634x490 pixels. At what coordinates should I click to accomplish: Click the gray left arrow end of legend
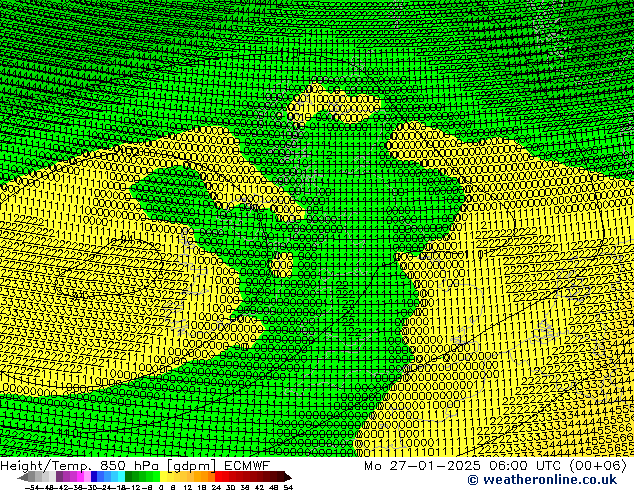(x=23, y=477)
